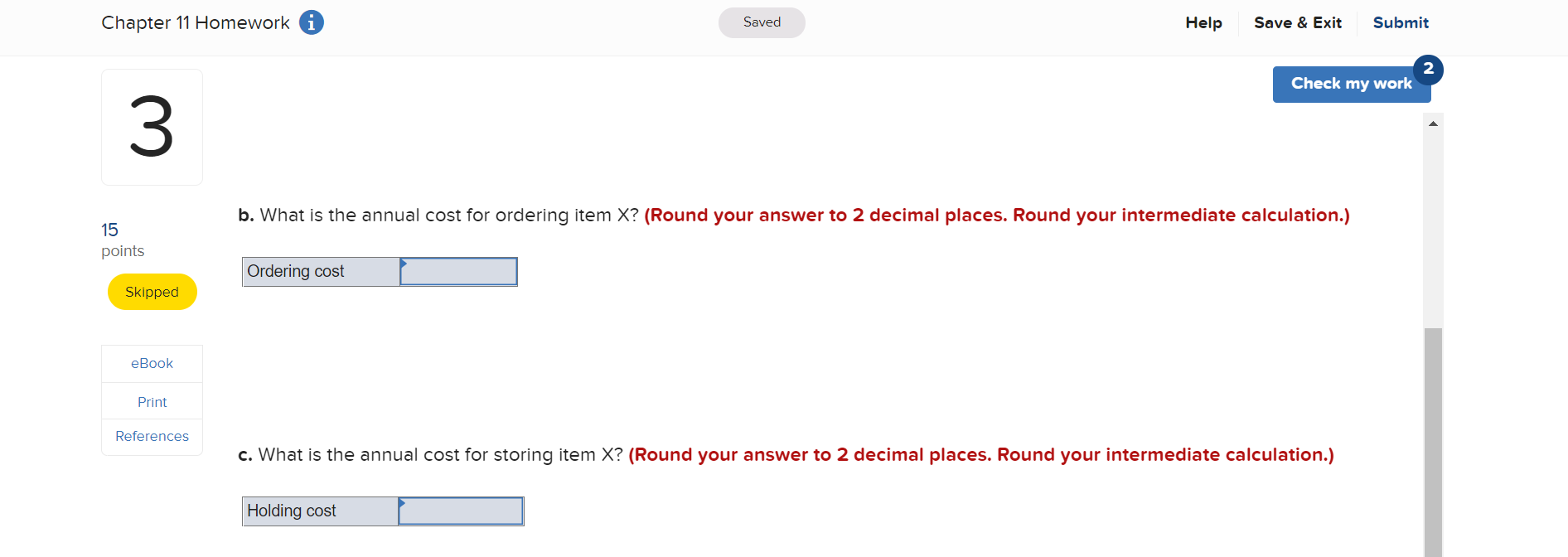Click the Saved status indicator
Image resolution: width=1568 pixels, height=557 pixels.
pos(761,22)
